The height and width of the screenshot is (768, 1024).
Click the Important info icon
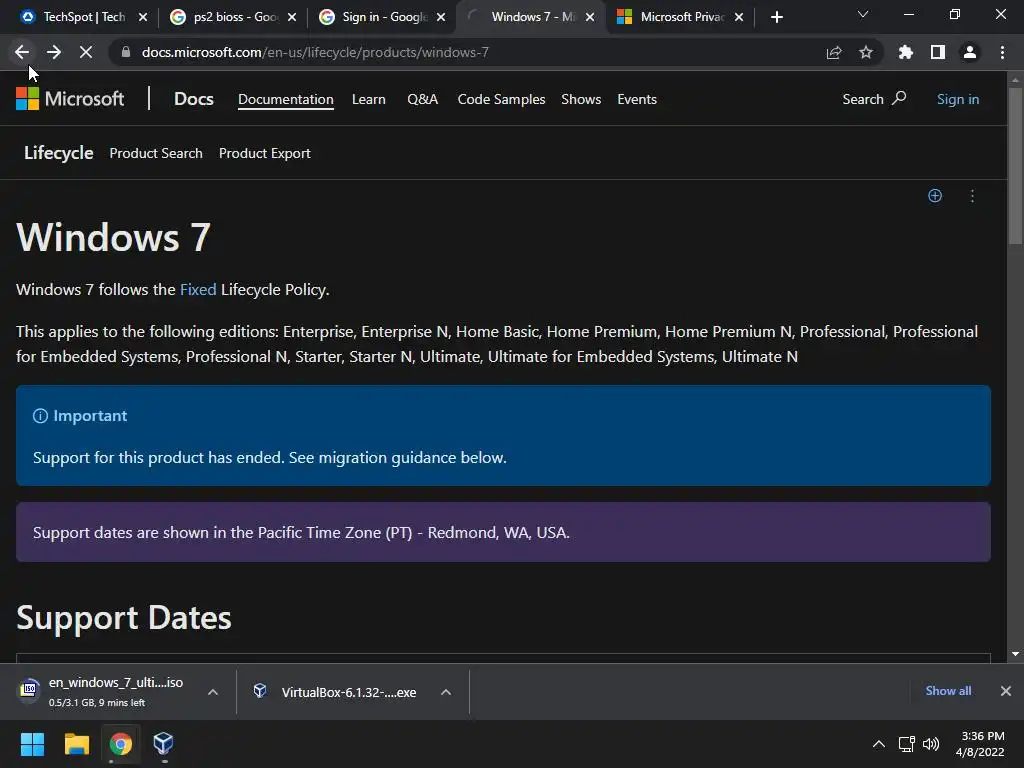pyautogui.click(x=40, y=416)
